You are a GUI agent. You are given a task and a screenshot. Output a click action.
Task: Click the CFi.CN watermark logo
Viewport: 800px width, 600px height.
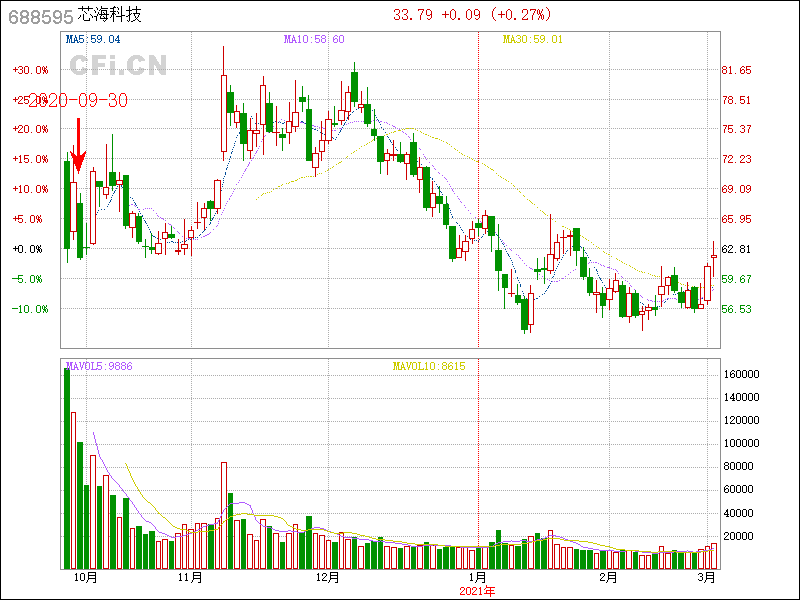pyautogui.click(x=117, y=65)
